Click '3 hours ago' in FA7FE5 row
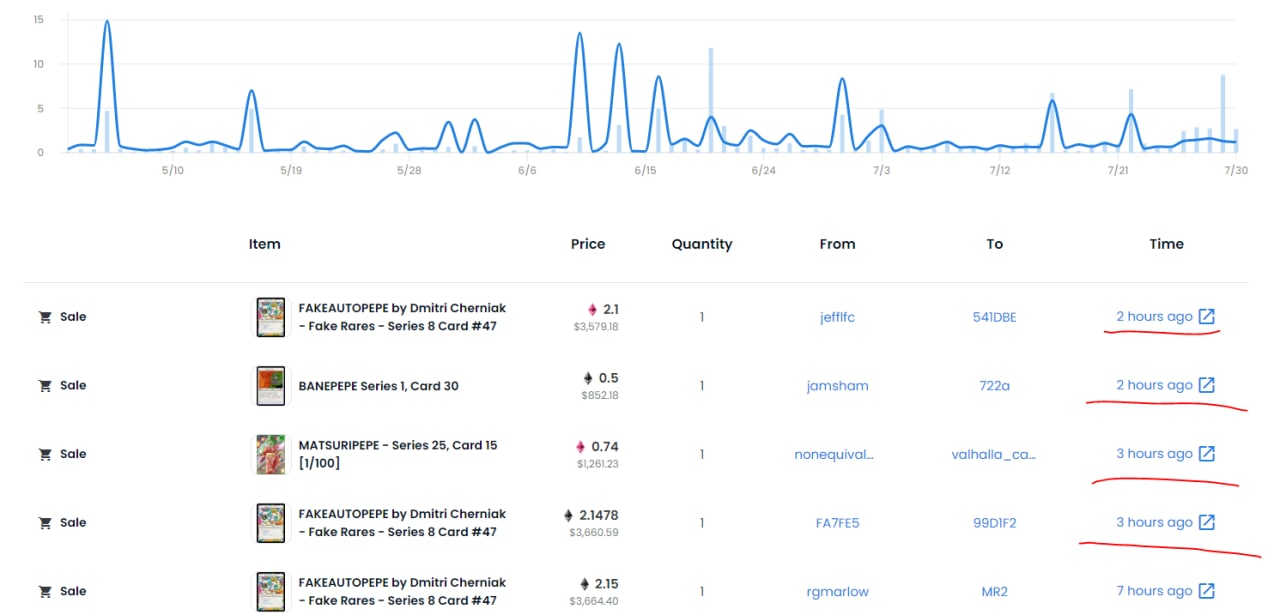1280x615 pixels. pyautogui.click(x=1154, y=522)
